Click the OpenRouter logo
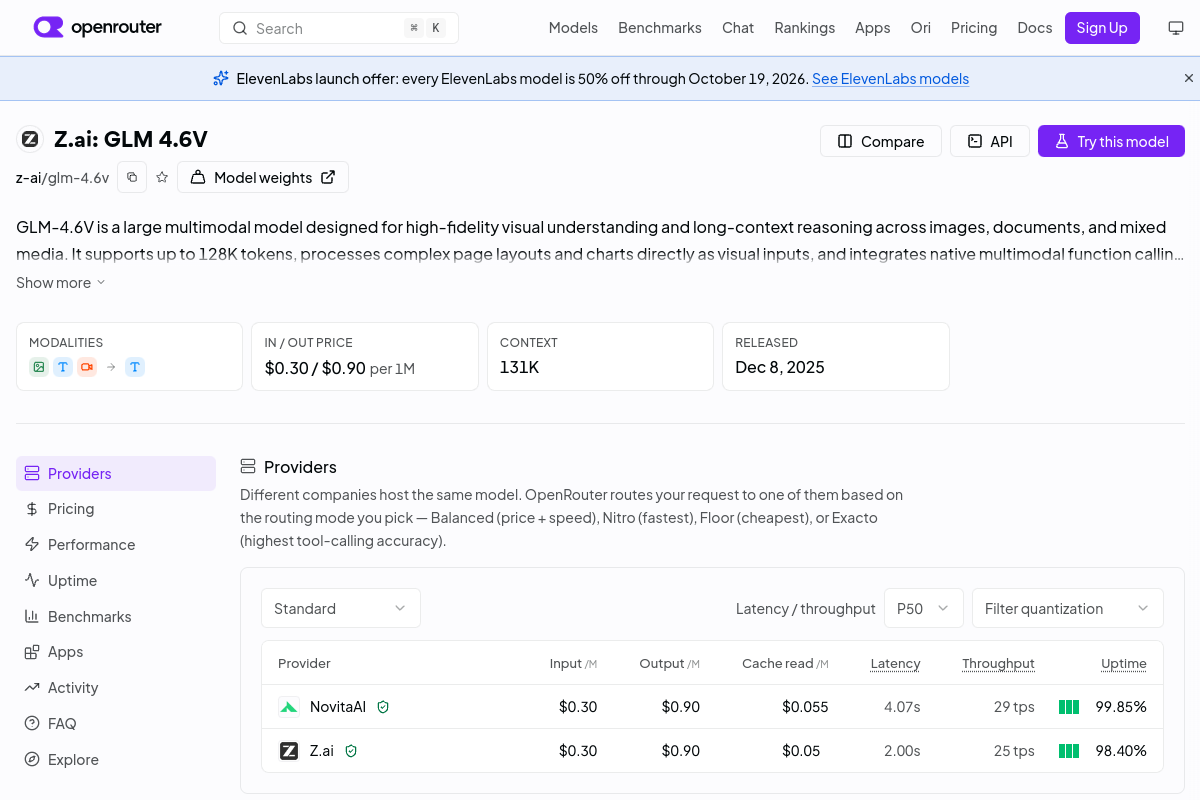The width and height of the screenshot is (1200, 800). click(97, 27)
